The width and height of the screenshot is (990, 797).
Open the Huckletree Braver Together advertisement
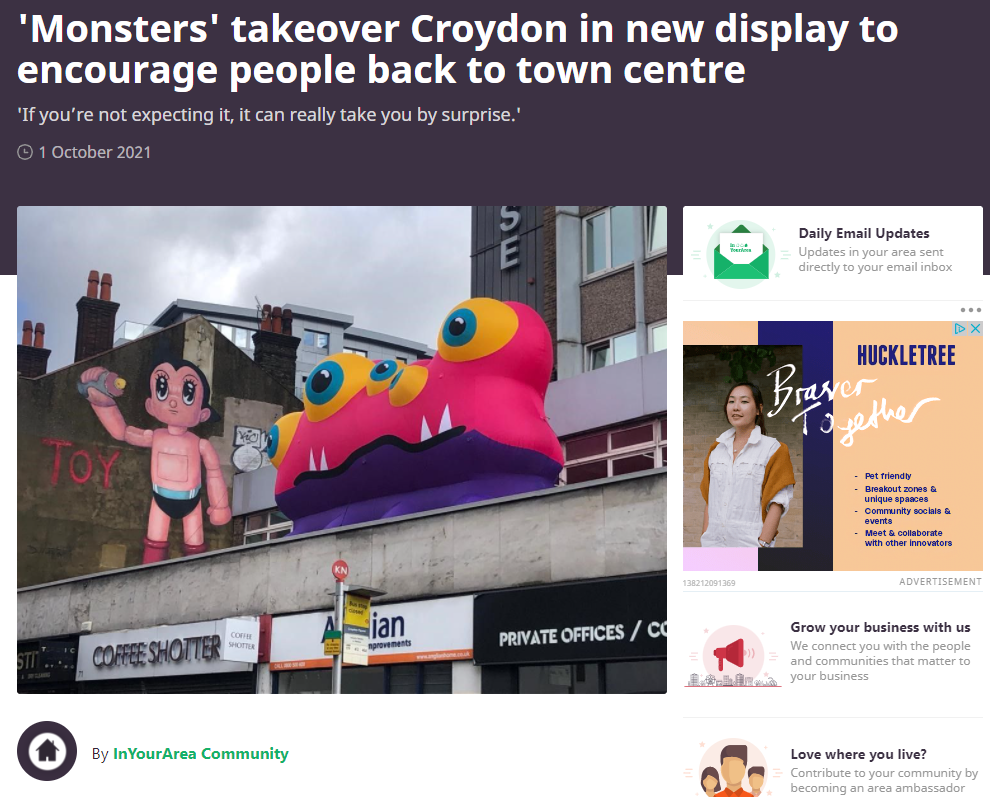832,446
